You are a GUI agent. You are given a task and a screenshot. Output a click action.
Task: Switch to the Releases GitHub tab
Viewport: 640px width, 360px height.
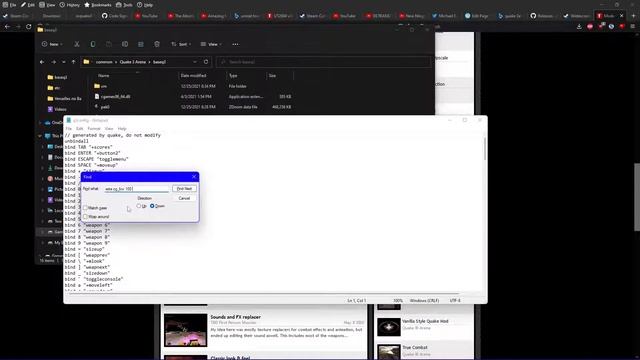tap(542, 16)
